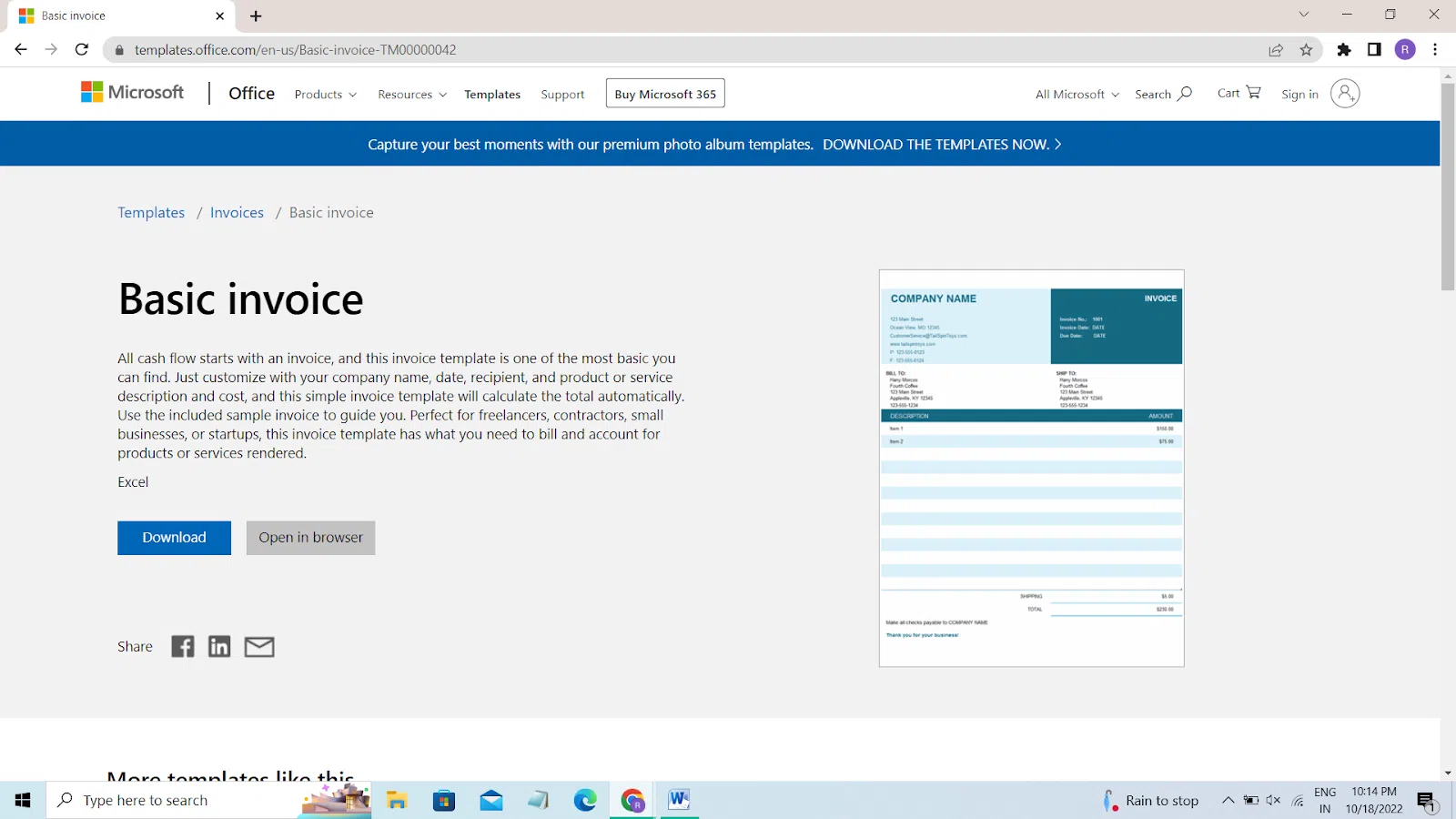1456x819 pixels.
Task: Show hidden tray icons chevron
Action: pos(1228,801)
